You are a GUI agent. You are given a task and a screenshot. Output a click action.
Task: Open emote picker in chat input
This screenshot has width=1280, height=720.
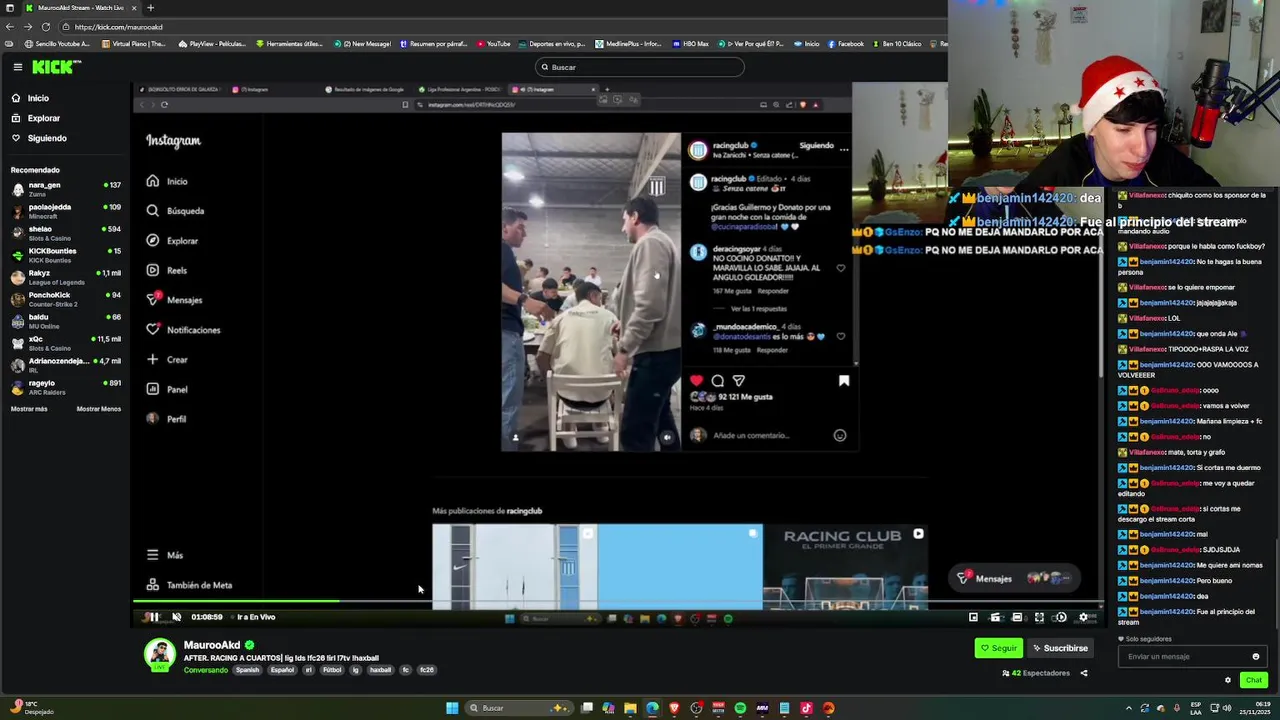pos(1256,657)
